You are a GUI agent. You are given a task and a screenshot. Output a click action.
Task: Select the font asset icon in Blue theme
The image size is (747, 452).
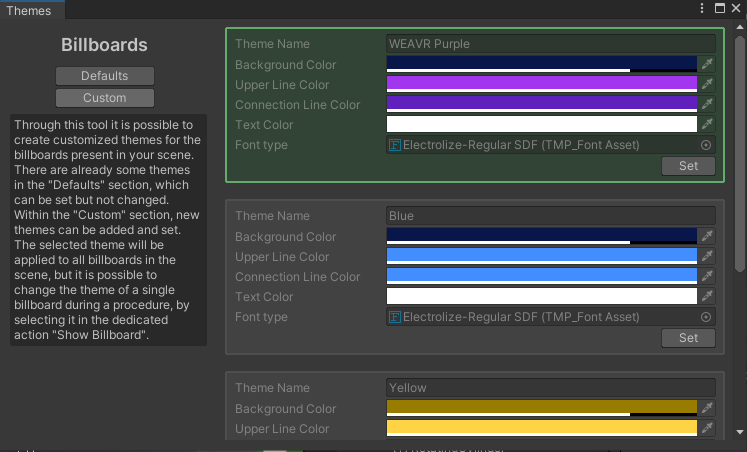tap(394, 317)
